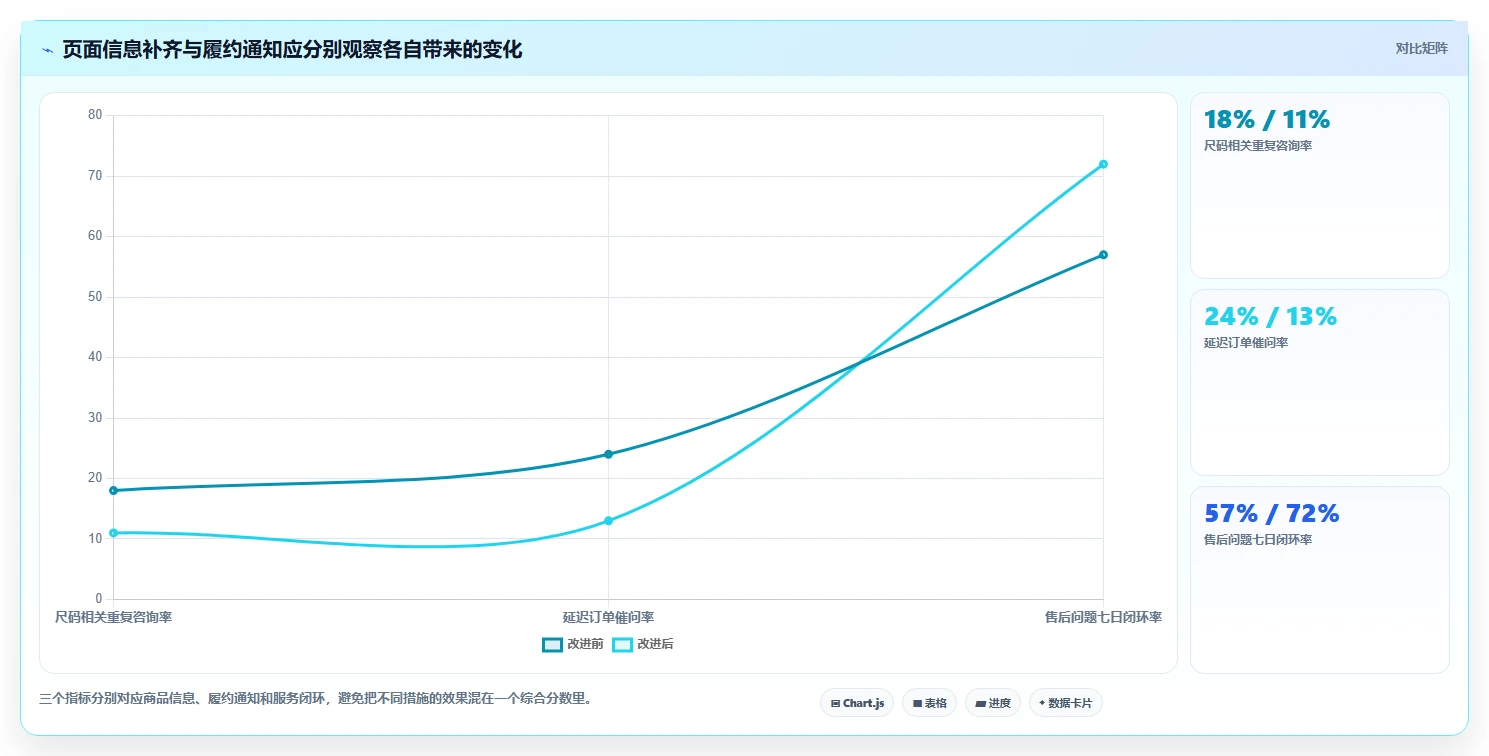Click the x-axis label 尺码相关重复咨询率
This screenshot has height=756, width=1489.
(114, 618)
